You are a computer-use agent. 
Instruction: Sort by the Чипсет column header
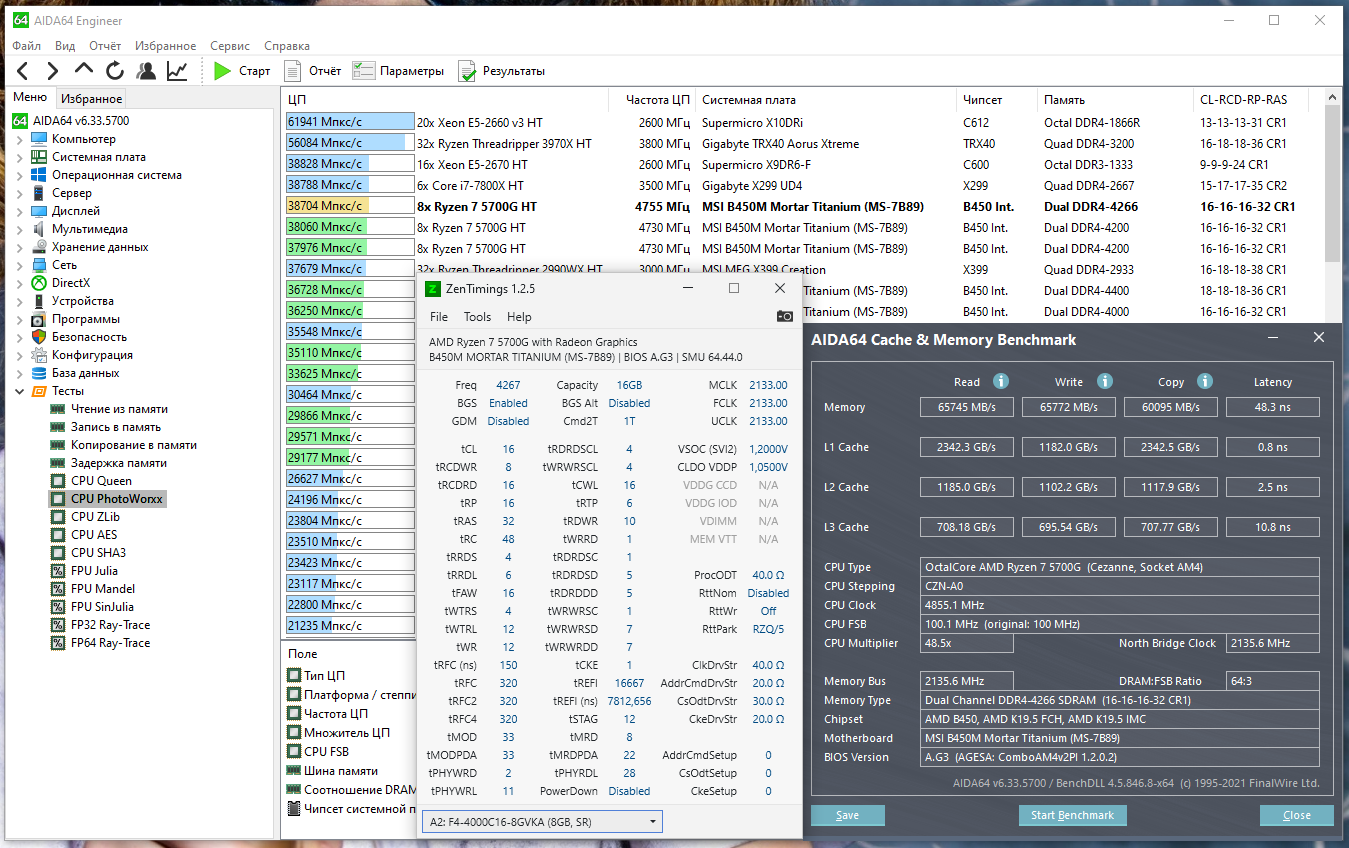[996, 100]
